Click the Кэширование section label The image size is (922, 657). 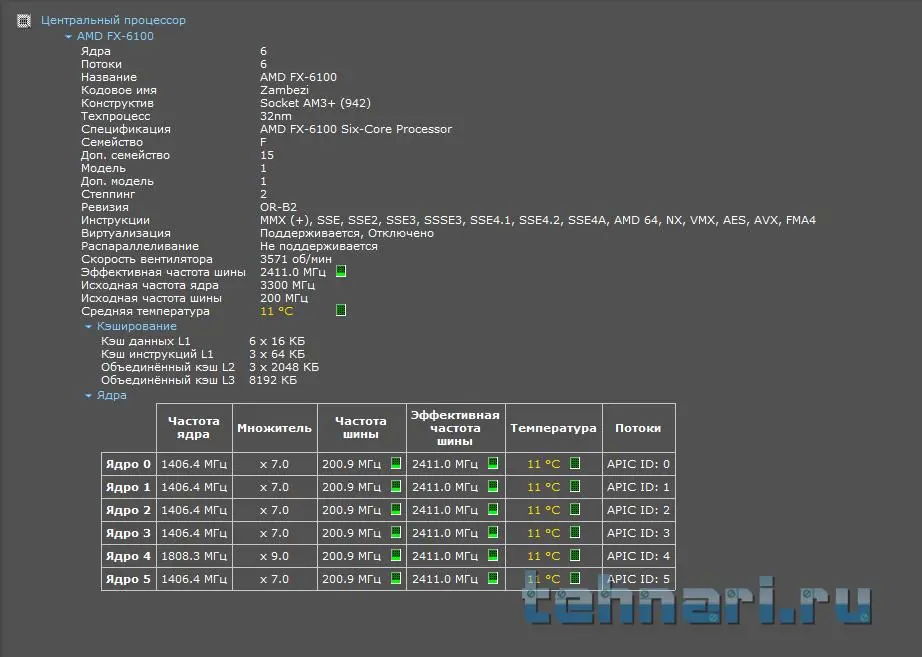pyautogui.click(x=137, y=327)
